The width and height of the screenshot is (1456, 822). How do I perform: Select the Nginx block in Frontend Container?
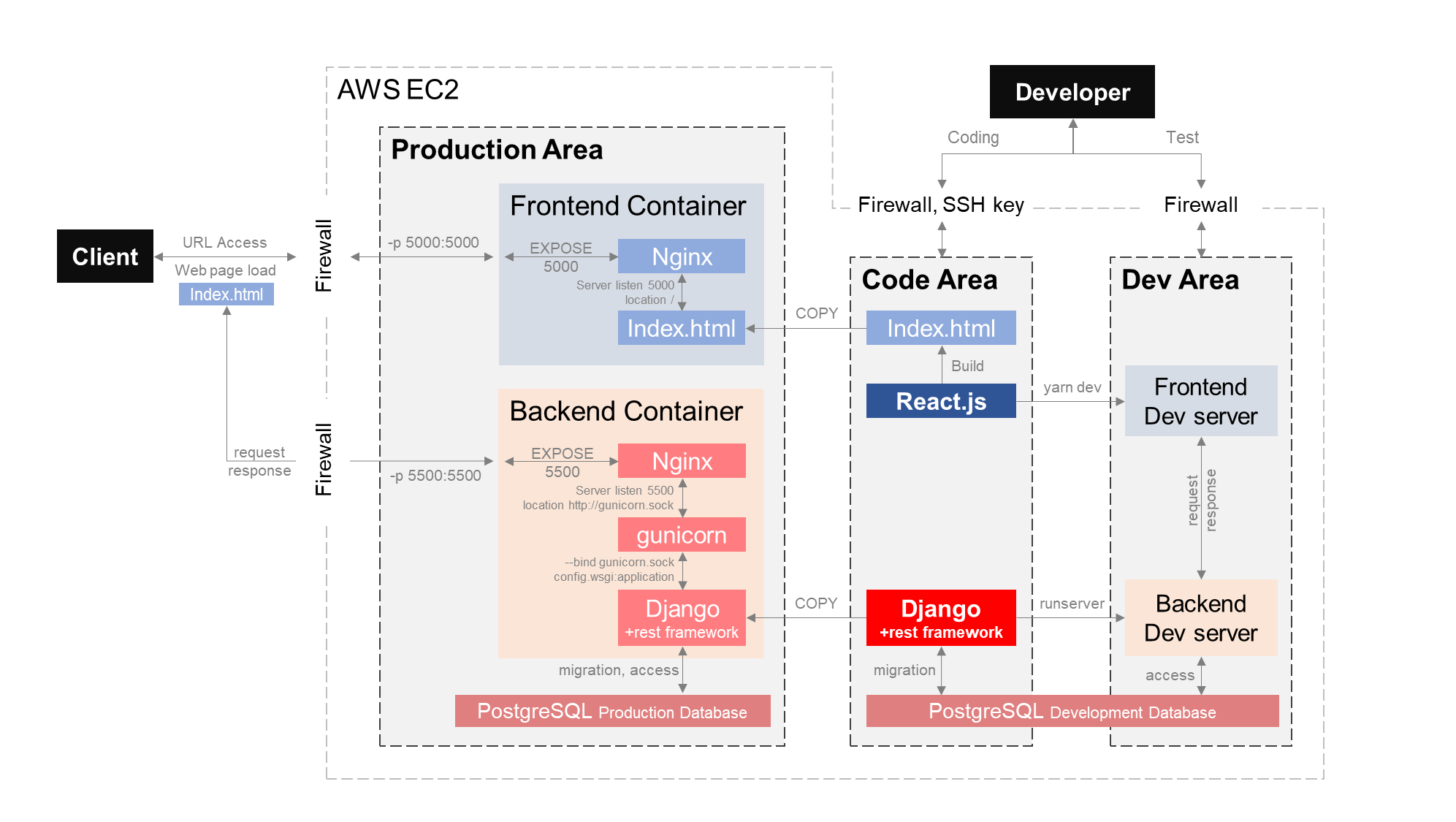pyautogui.click(x=681, y=256)
